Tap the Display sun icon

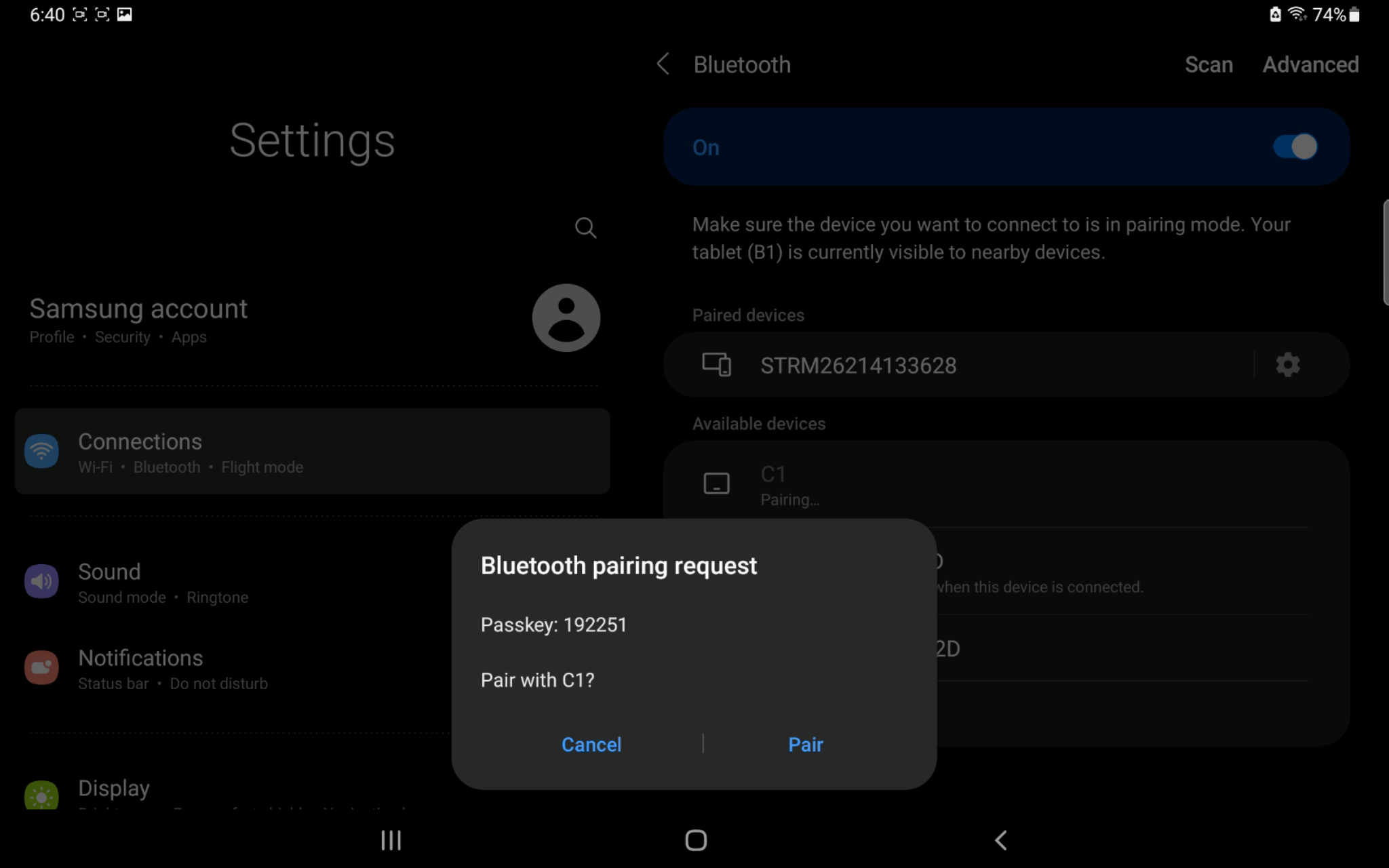[41, 796]
